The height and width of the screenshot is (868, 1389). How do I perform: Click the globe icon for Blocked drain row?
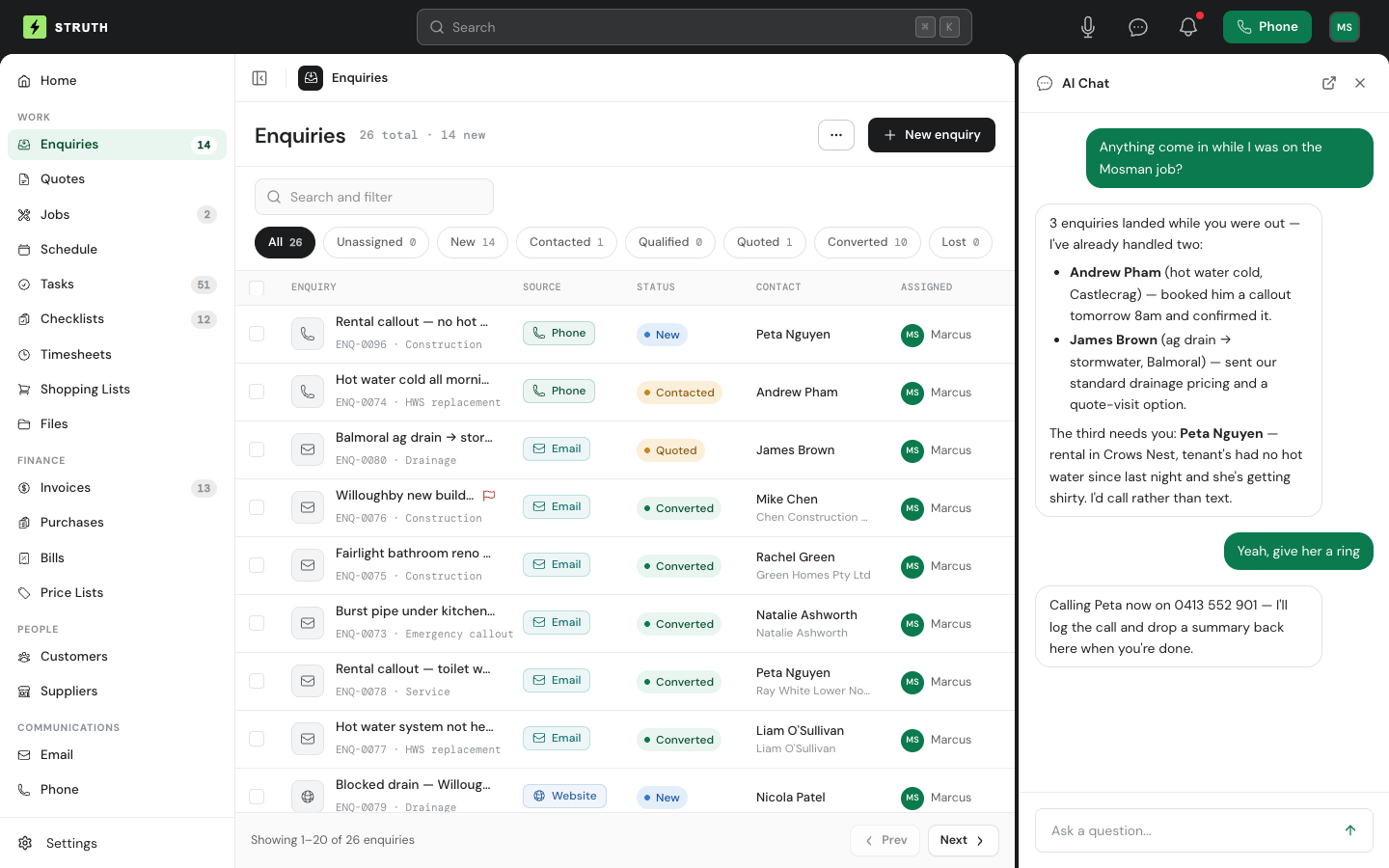click(x=308, y=797)
